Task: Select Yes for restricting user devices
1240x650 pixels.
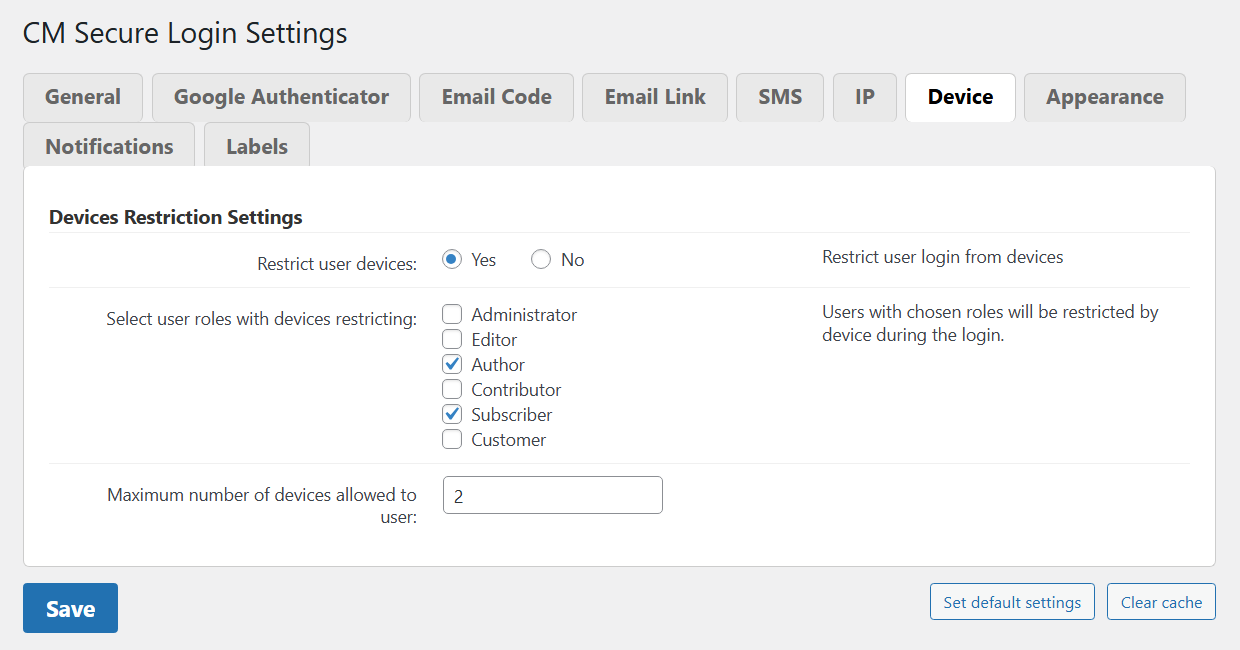Action: tap(452, 259)
